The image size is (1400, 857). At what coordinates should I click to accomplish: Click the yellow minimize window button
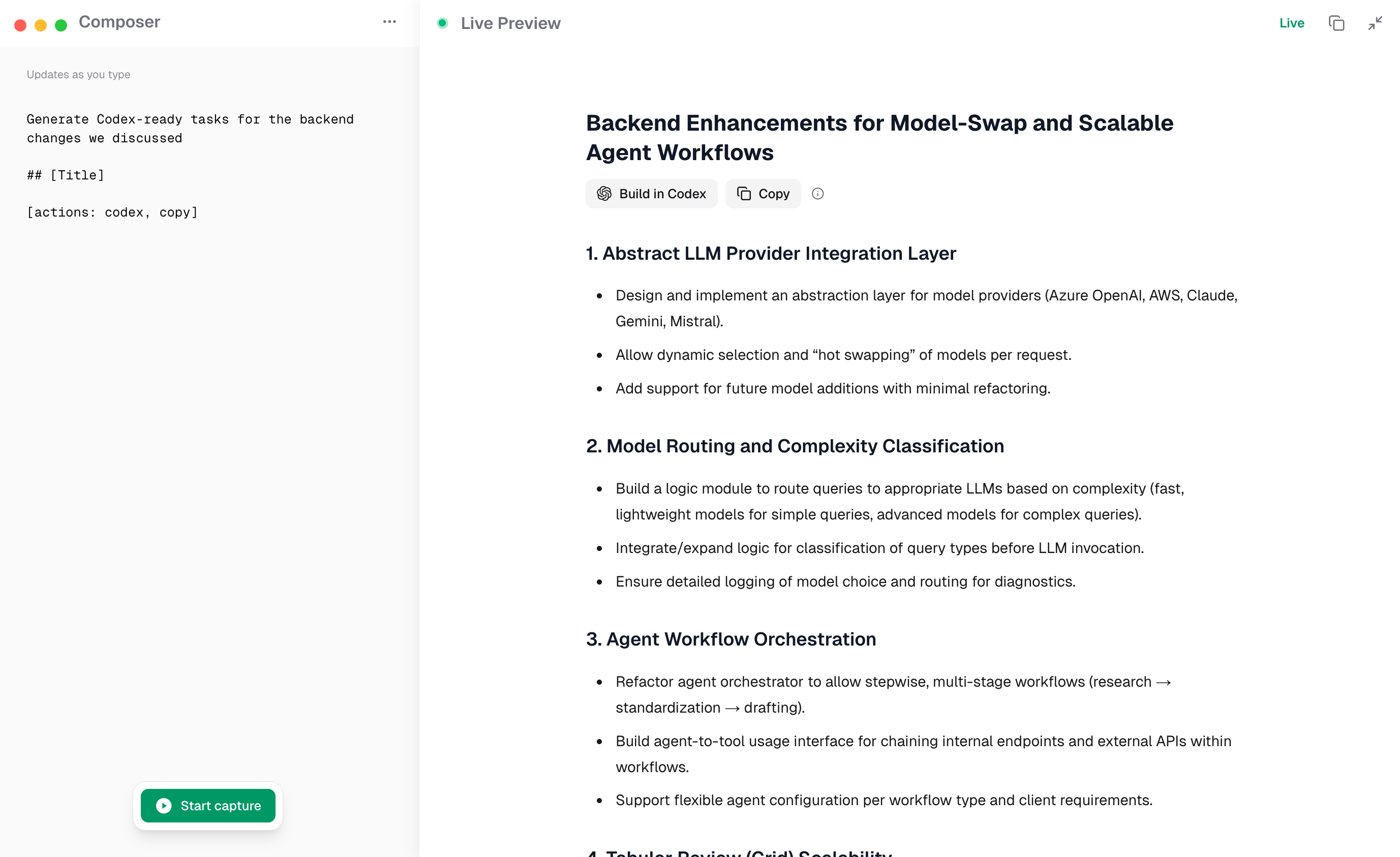point(41,25)
